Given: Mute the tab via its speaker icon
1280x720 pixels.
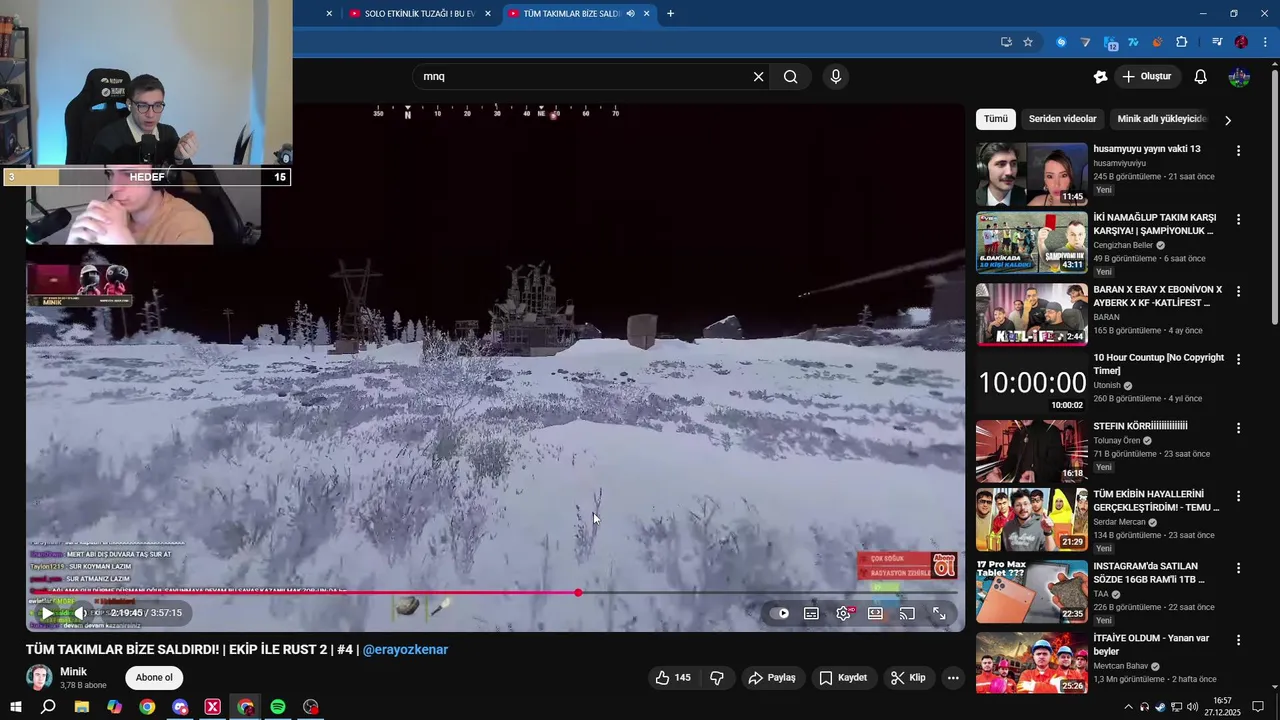Looking at the screenshot, I should click(x=630, y=14).
